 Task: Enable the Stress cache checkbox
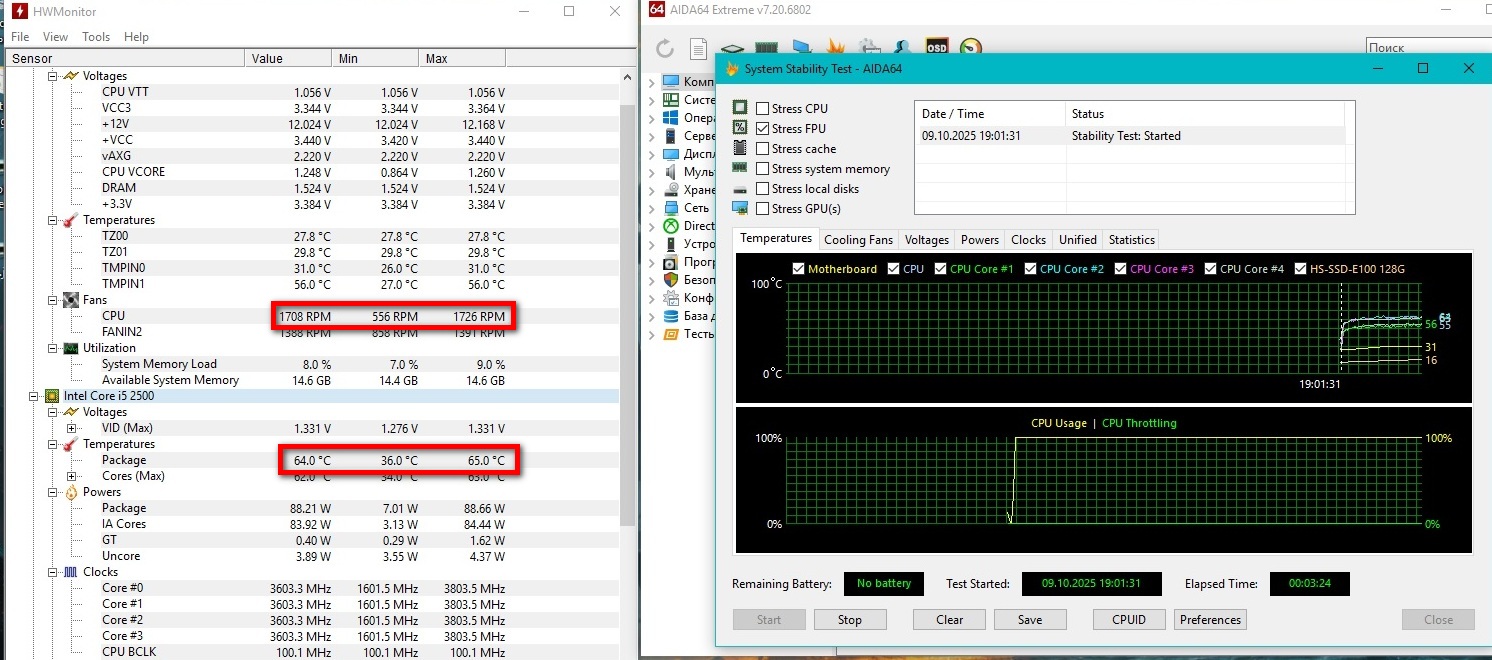pyautogui.click(x=763, y=148)
